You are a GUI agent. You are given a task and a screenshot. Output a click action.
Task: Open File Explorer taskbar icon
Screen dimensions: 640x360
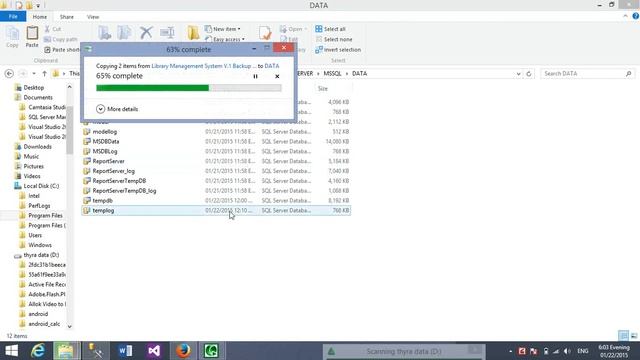tap(65, 351)
